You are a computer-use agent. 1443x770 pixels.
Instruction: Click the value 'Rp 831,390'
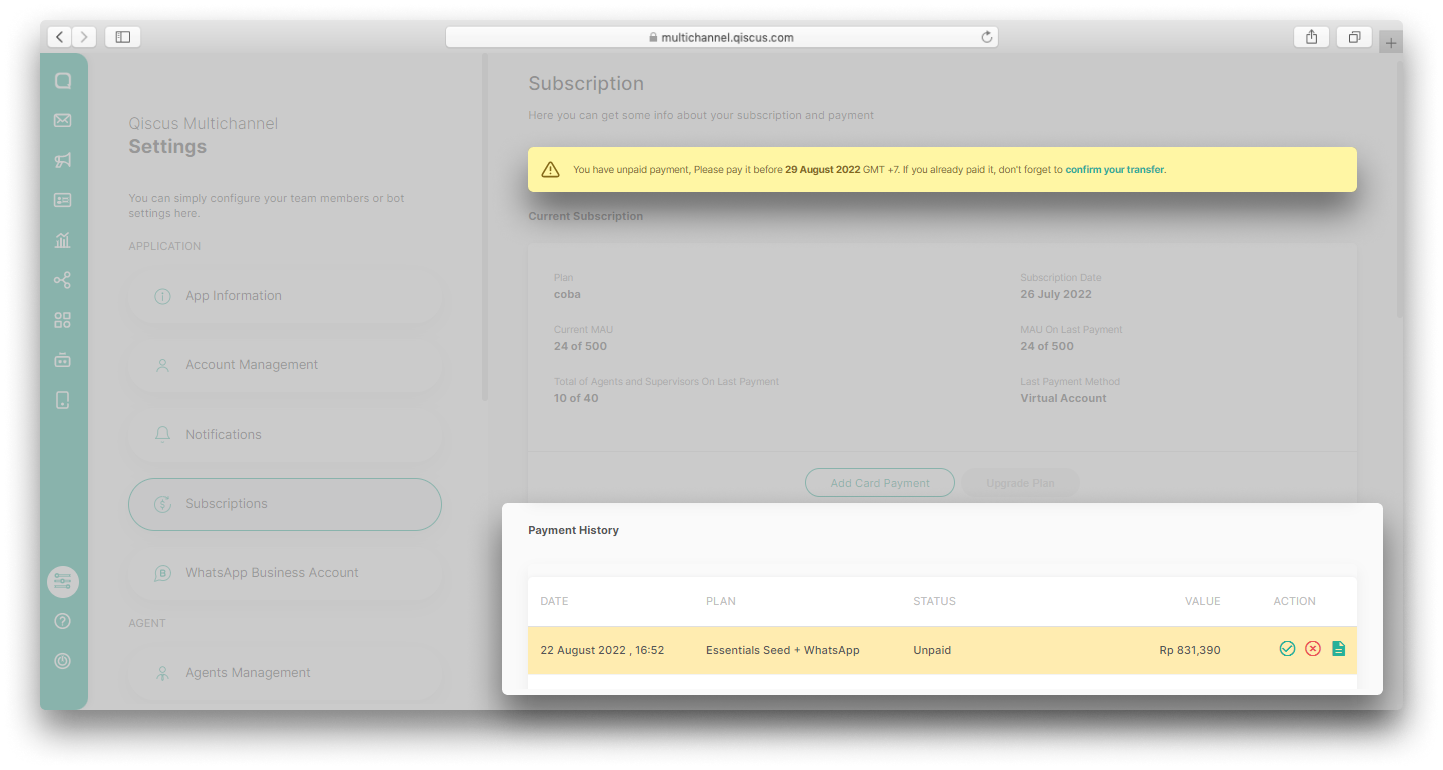(x=1190, y=650)
